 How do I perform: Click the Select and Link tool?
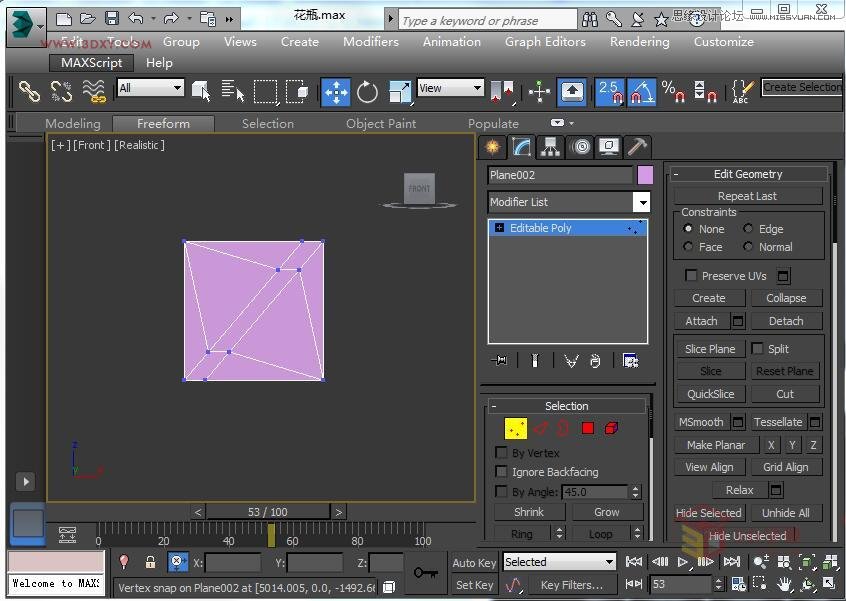pyautogui.click(x=30, y=92)
